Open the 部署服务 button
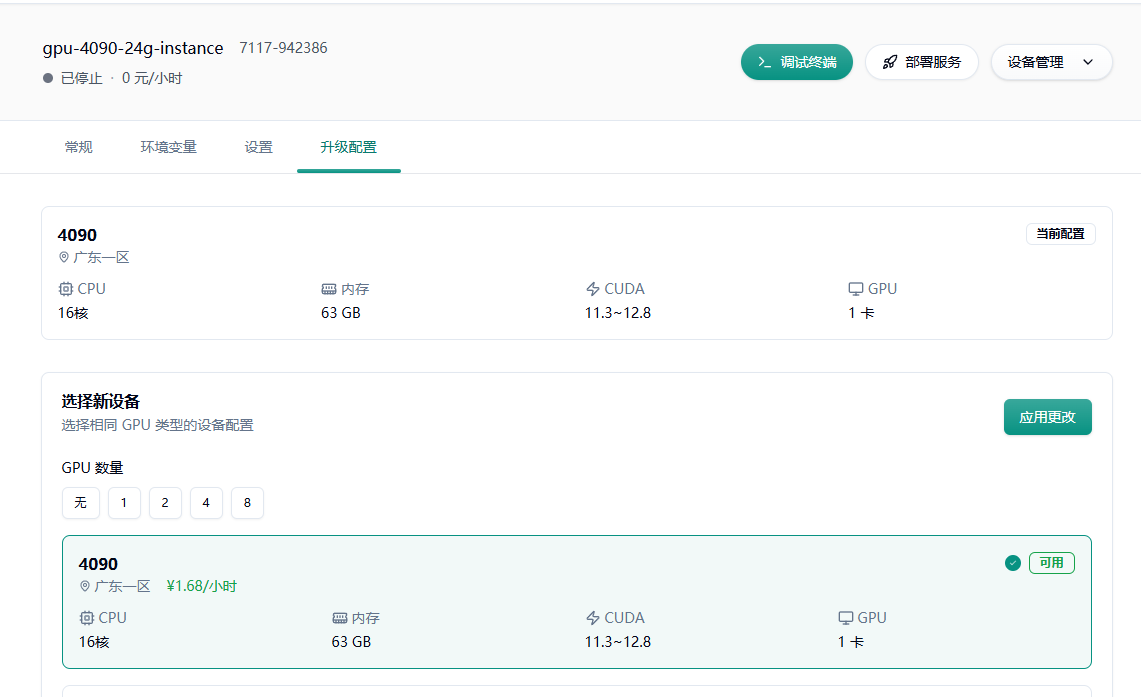 (x=921, y=62)
